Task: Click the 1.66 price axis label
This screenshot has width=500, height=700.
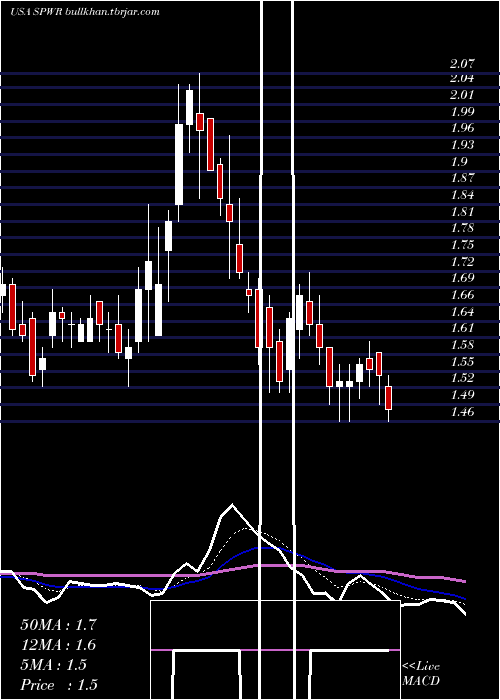Action: (462, 295)
